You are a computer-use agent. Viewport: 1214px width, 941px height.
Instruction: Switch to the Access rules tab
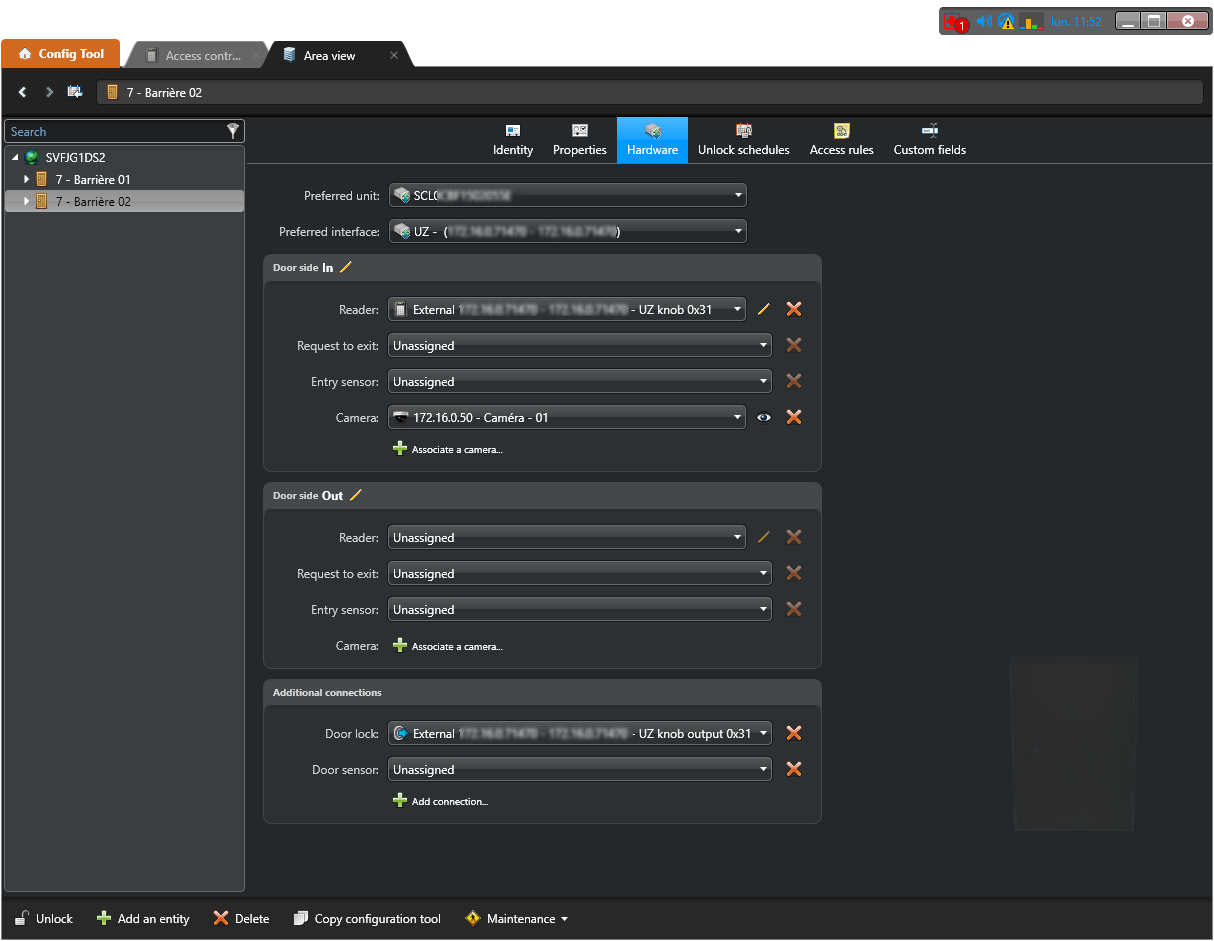click(x=841, y=140)
